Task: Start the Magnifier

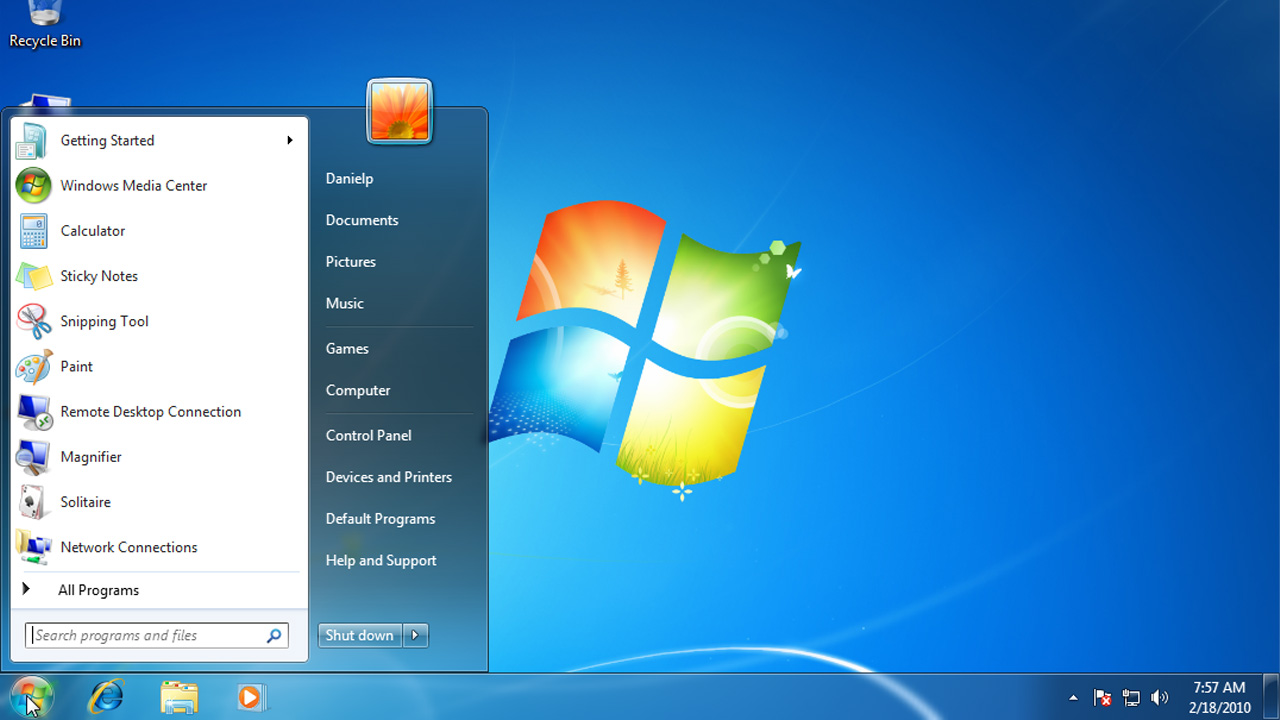Action: [90, 457]
